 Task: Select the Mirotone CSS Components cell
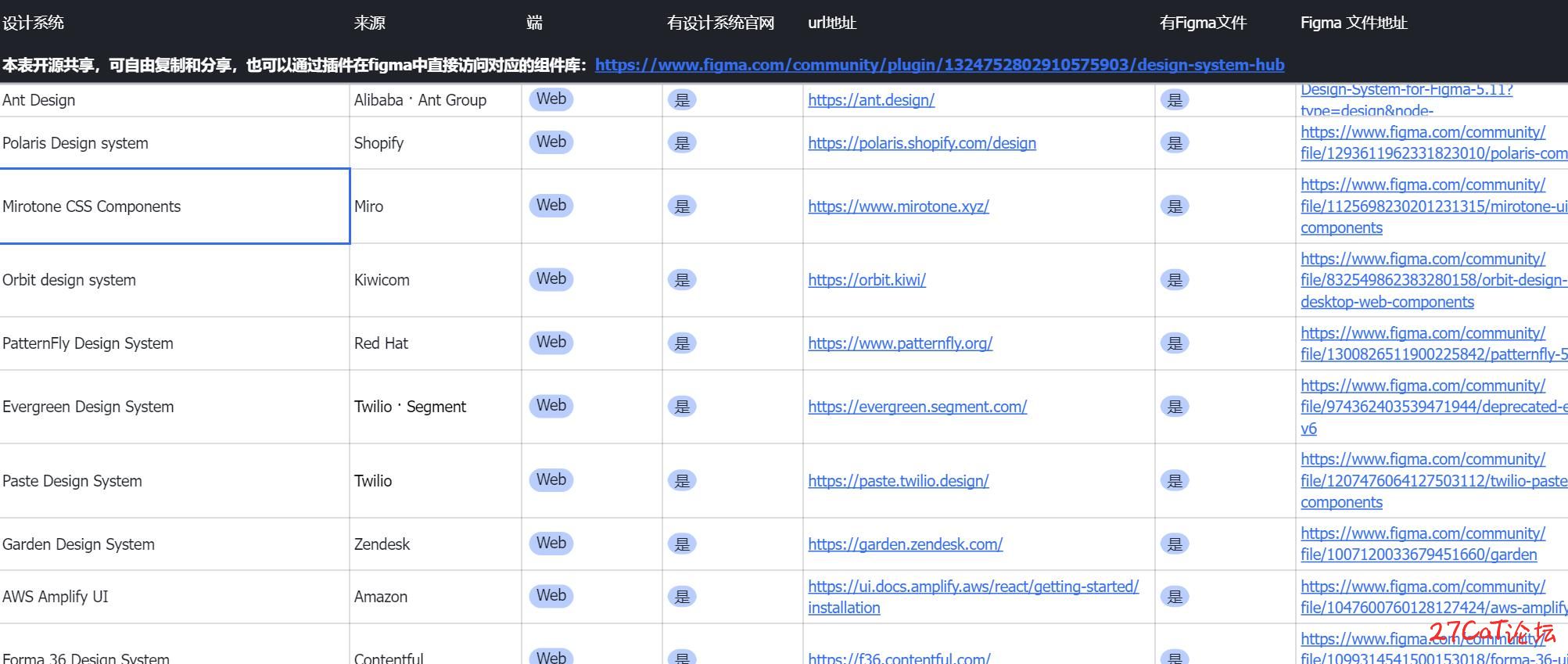tap(174, 206)
